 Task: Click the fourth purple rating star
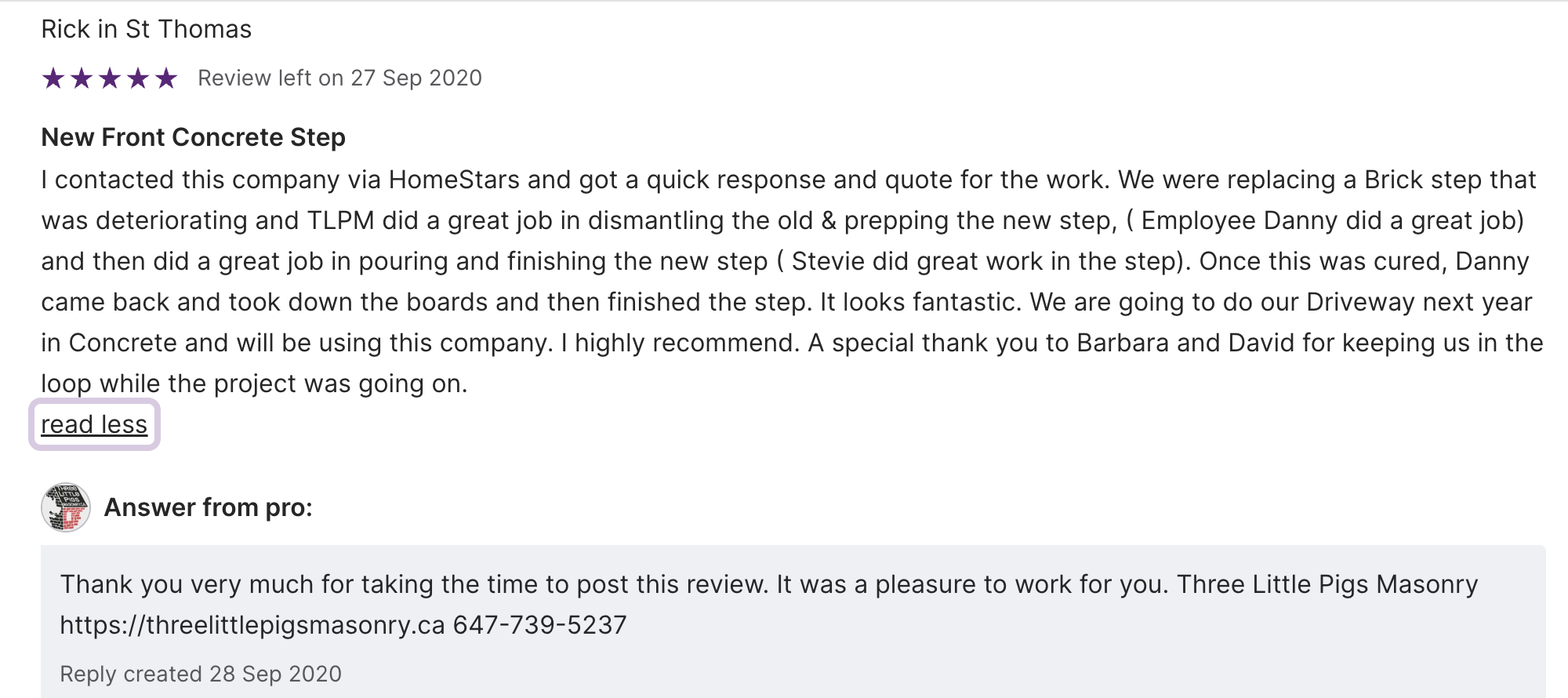[138, 78]
